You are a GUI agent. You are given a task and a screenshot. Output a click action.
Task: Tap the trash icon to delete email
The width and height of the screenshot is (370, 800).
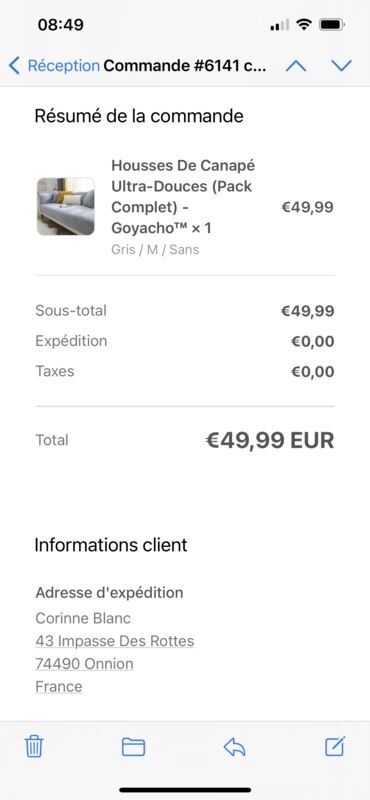[x=34, y=747]
